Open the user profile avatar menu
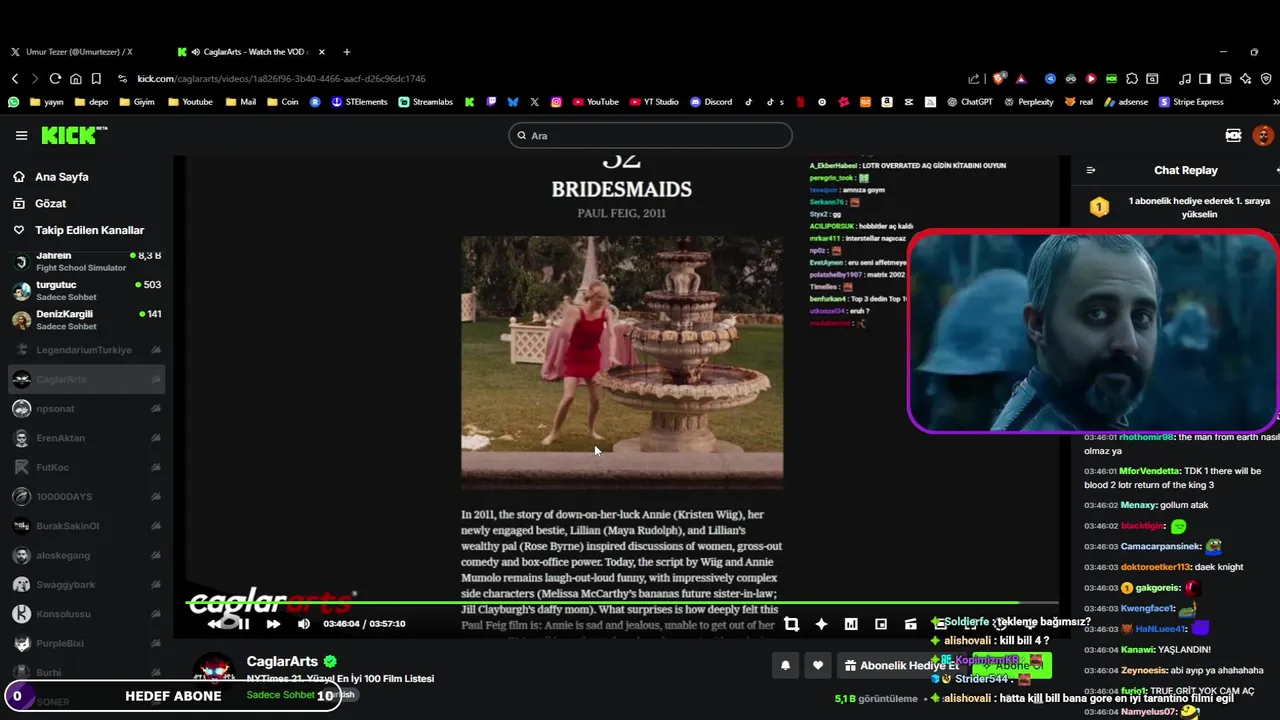 [1263, 135]
